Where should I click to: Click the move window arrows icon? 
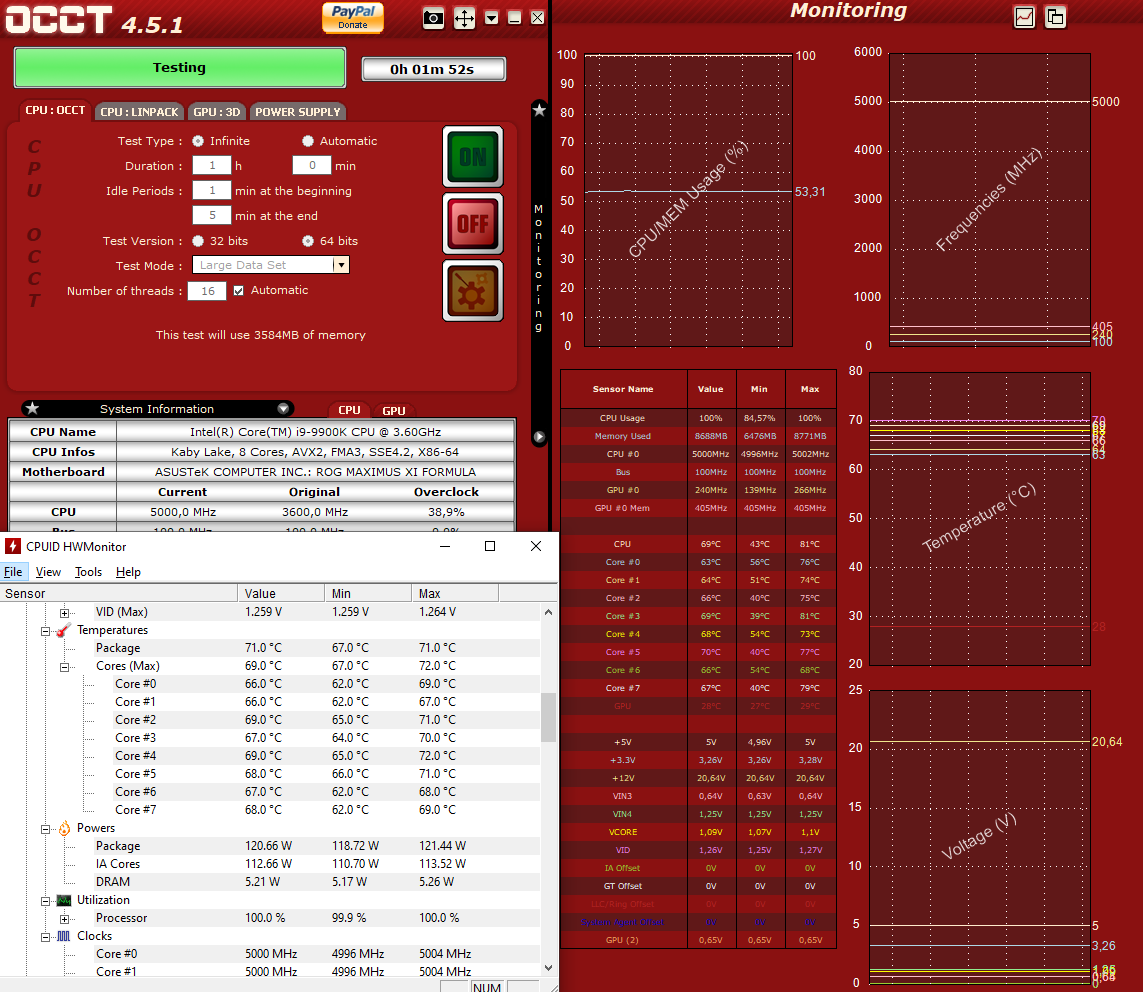coord(464,17)
